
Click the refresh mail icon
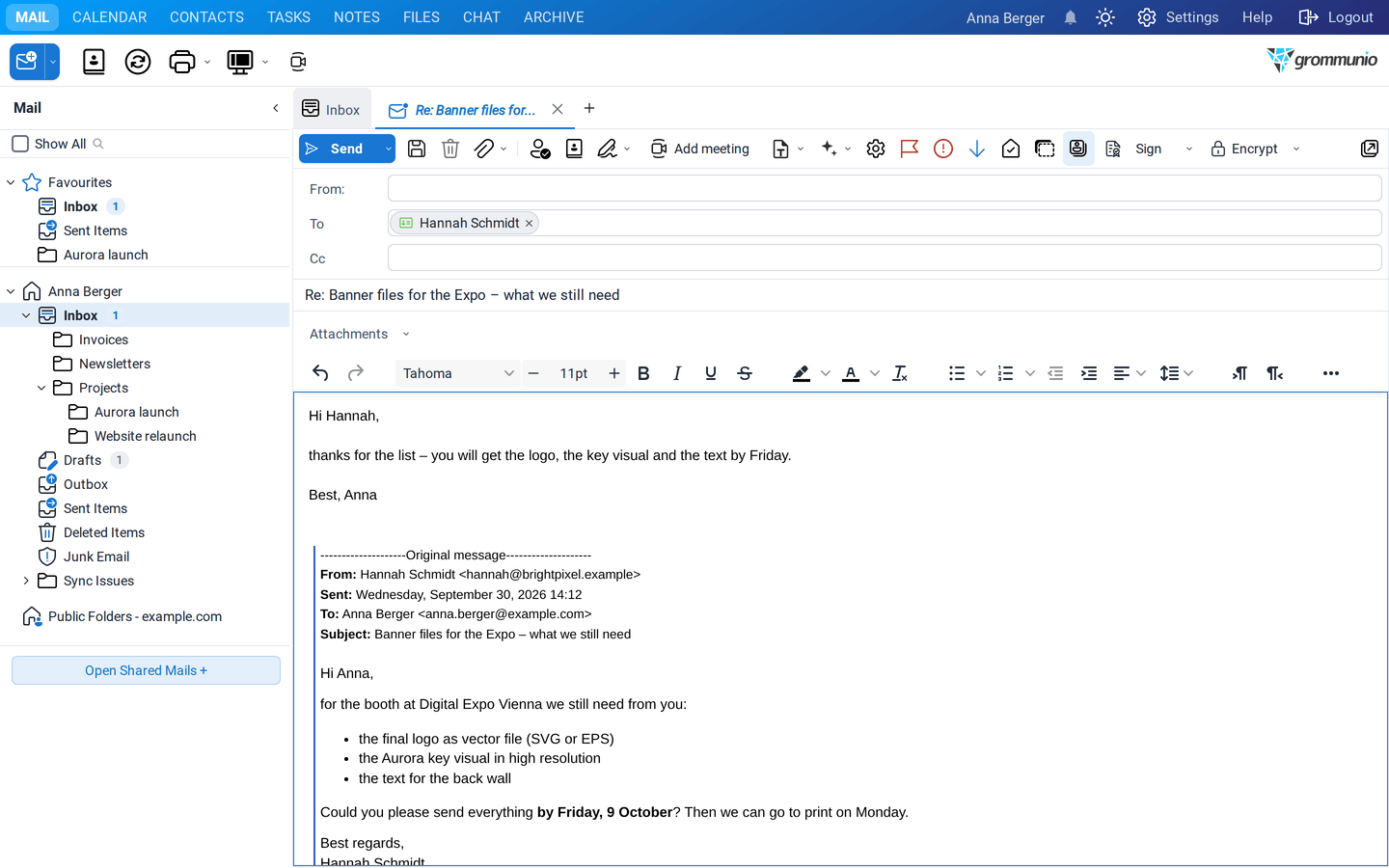click(138, 62)
